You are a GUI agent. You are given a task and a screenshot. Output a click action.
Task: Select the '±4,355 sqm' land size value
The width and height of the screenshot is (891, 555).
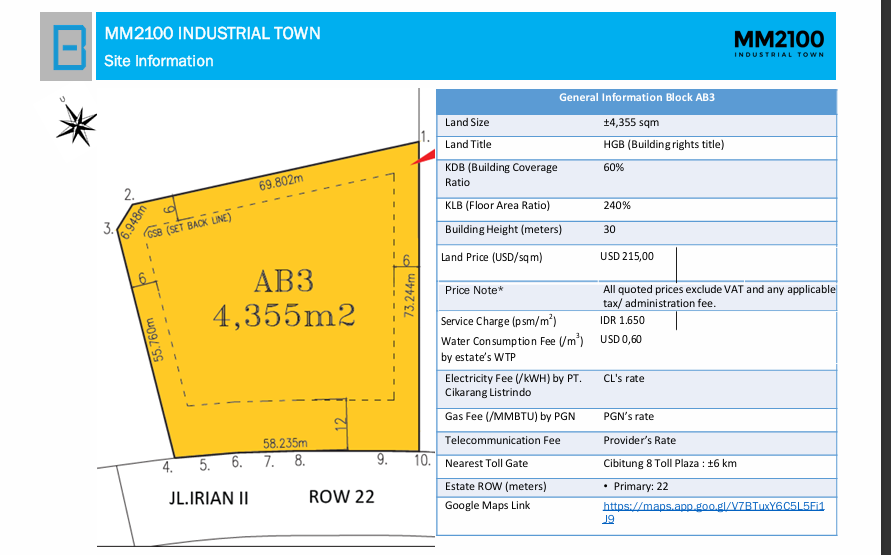pyautogui.click(x=631, y=123)
